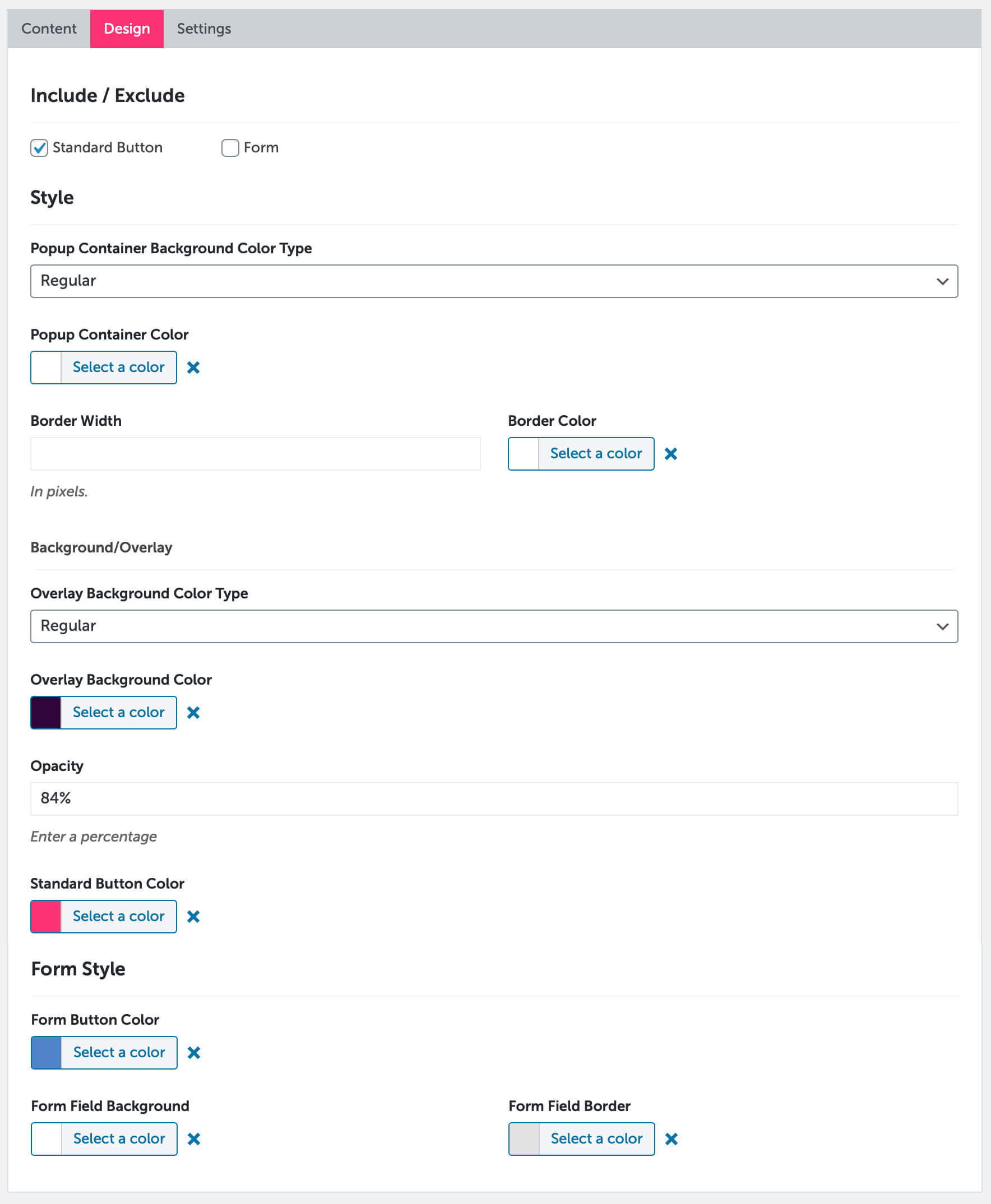This screenshot has height=1204, width=991.
Task: Pick the dark purple Overlay Background swatch
Action: pos(45,713)
